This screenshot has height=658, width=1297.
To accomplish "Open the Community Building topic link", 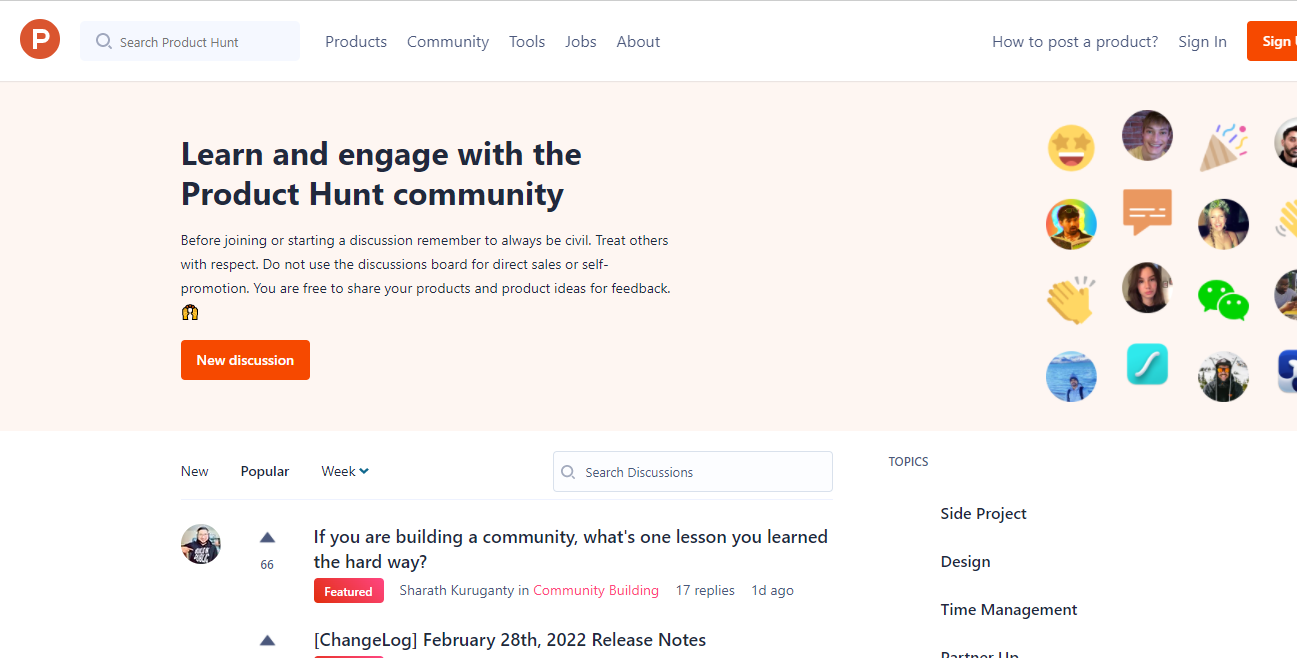I will point(596,590).
